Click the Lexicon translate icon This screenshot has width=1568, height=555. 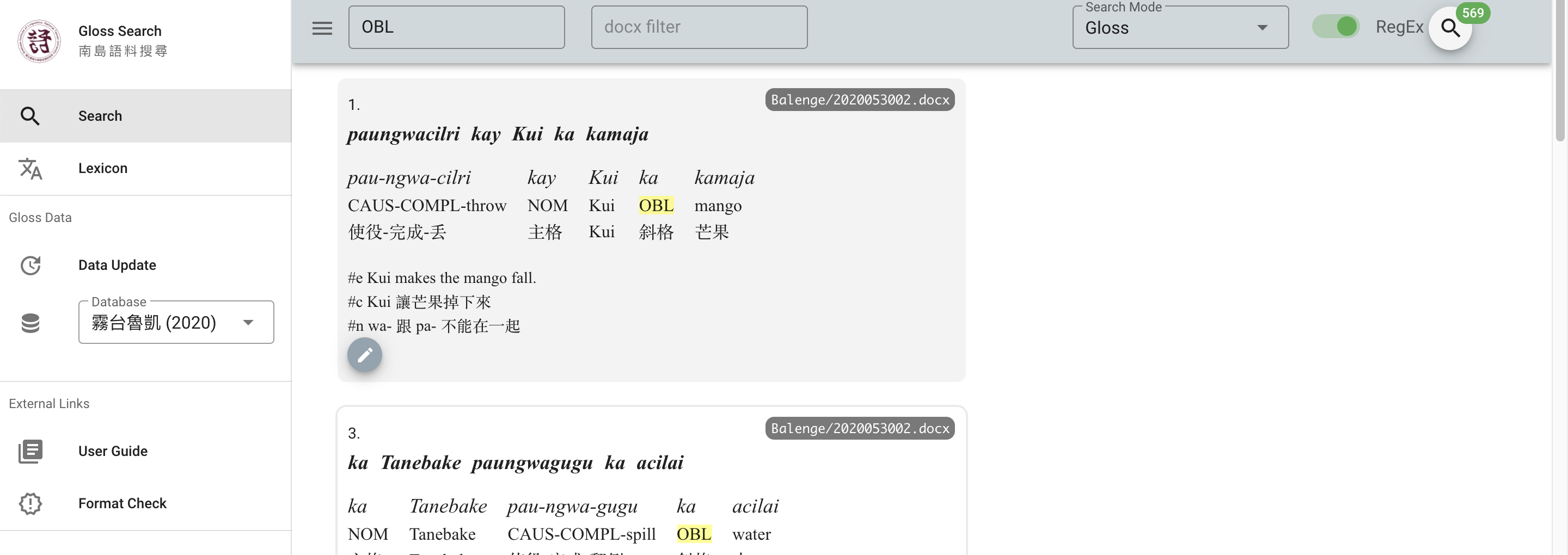(30, 169)
